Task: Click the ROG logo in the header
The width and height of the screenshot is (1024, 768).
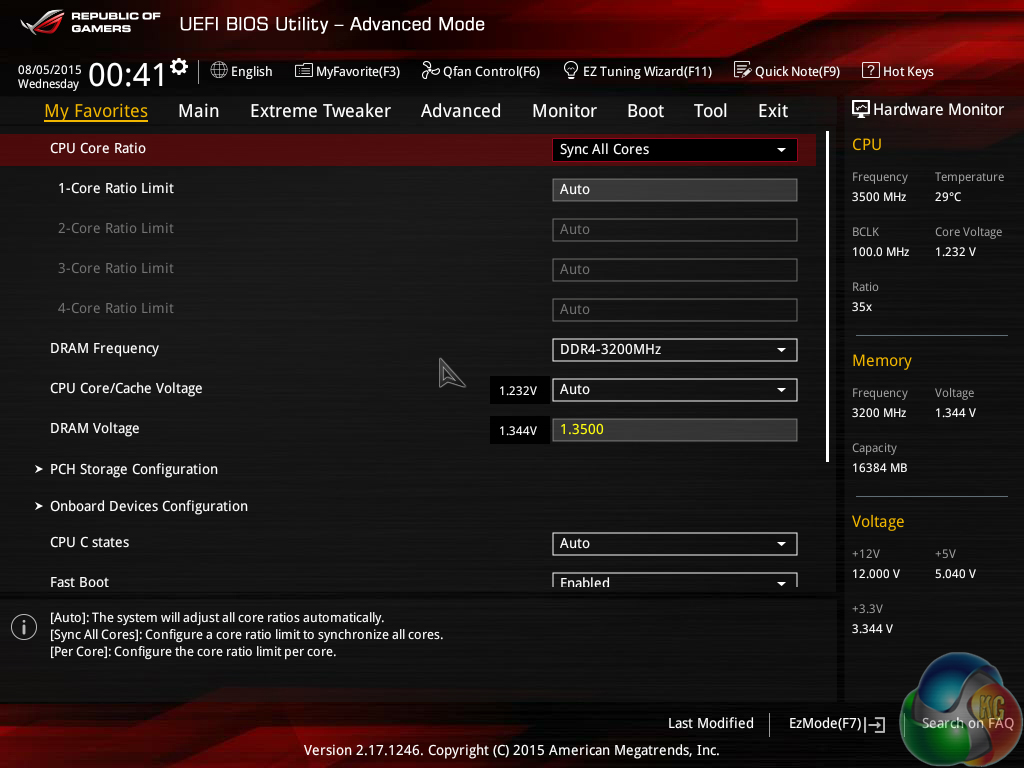Action: 42,22
